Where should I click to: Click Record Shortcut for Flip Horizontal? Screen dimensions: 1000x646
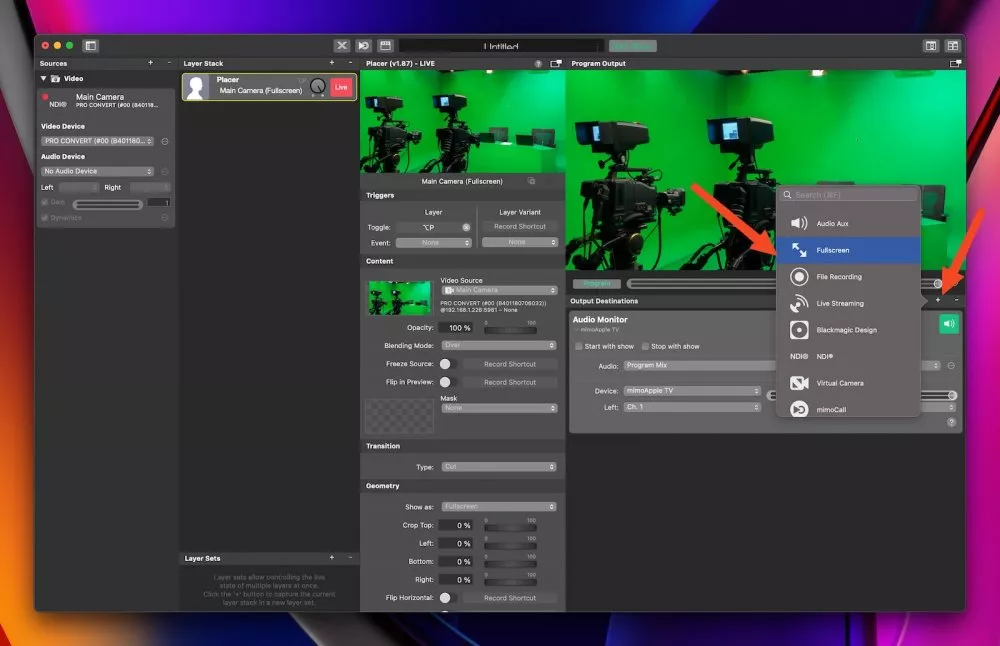[x=510, y=598]
